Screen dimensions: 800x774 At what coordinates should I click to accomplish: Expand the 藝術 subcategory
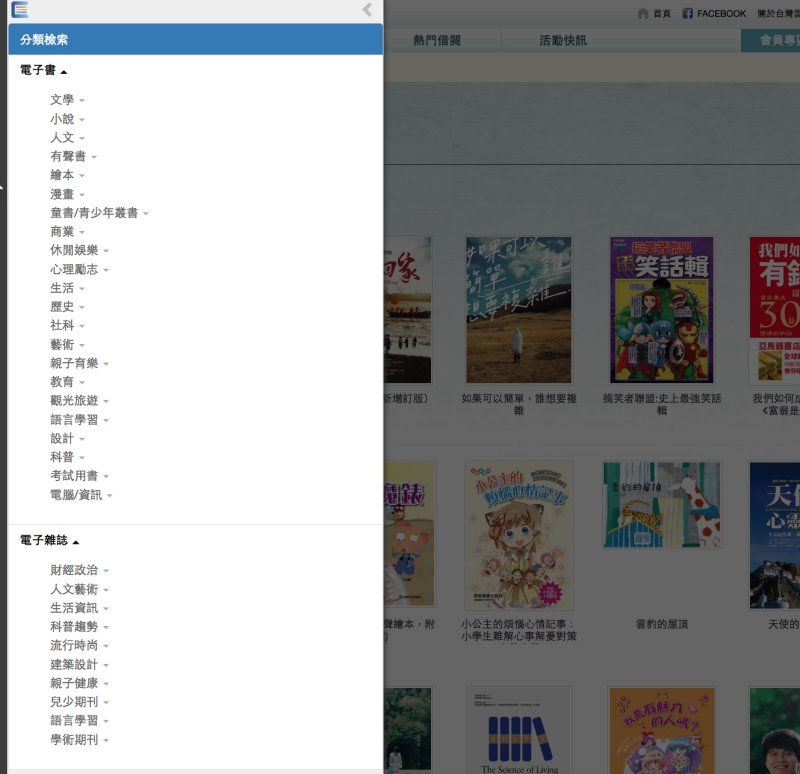click(67, 345)
